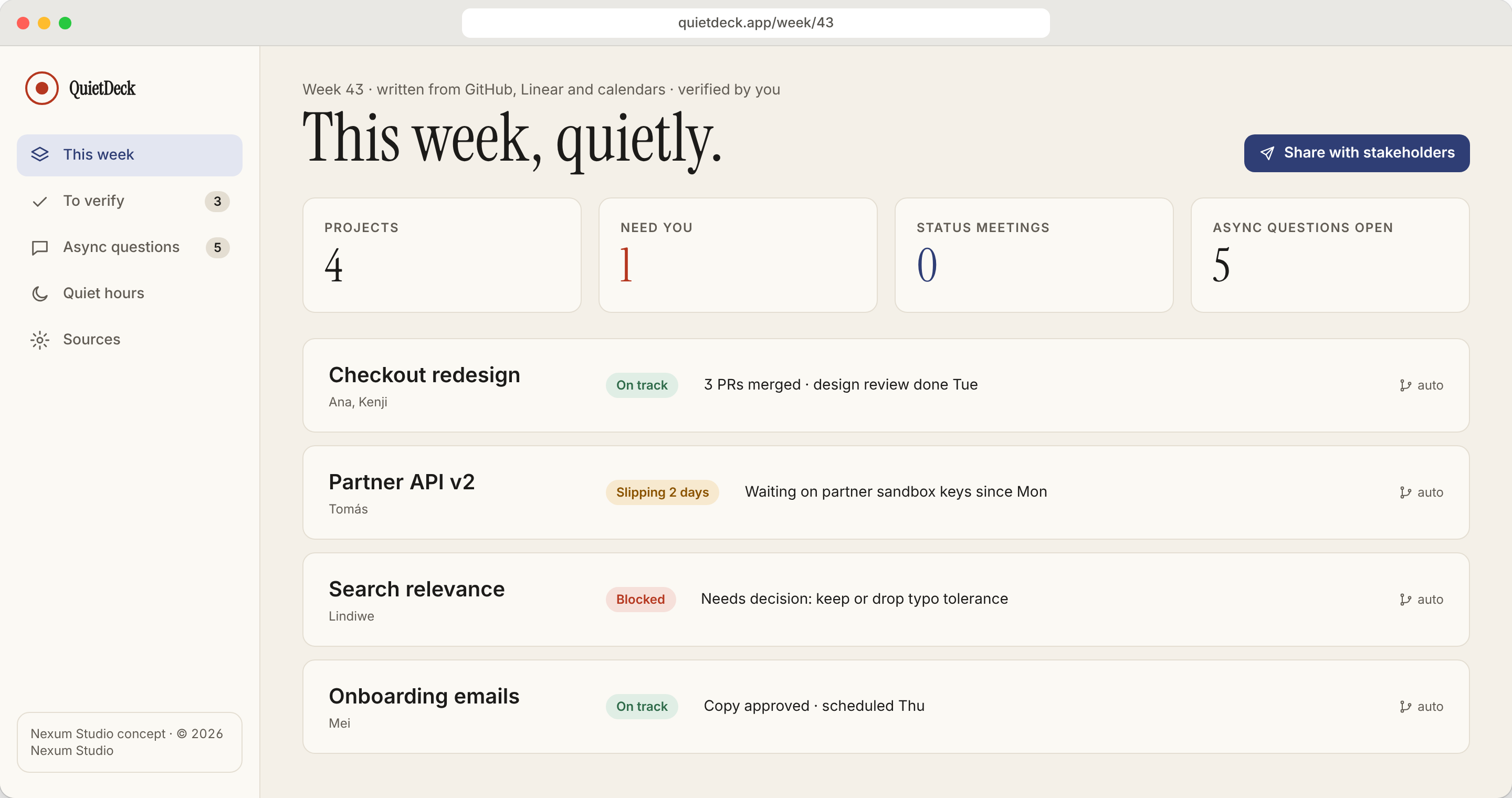Click the paper plane icon in Share button
This screenshot has width=1512, height=798.
pos(1267,153)
